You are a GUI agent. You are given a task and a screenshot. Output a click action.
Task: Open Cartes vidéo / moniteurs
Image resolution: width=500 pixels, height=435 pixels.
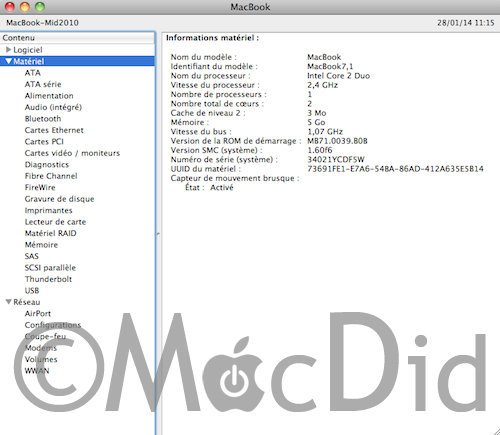tap(72, 153)
